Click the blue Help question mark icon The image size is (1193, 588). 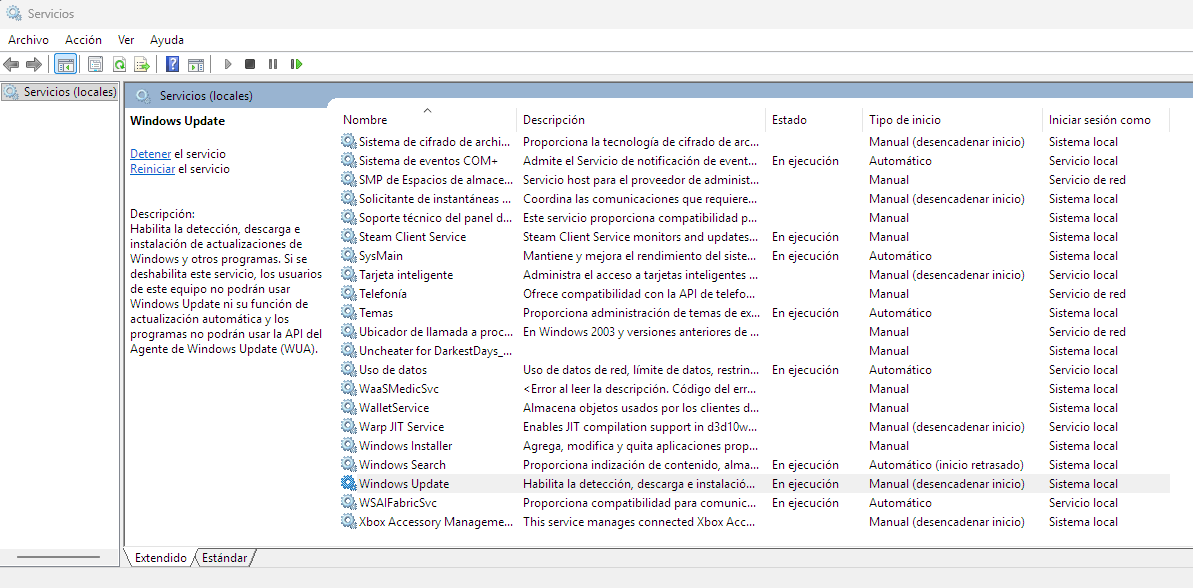(172, 64)
